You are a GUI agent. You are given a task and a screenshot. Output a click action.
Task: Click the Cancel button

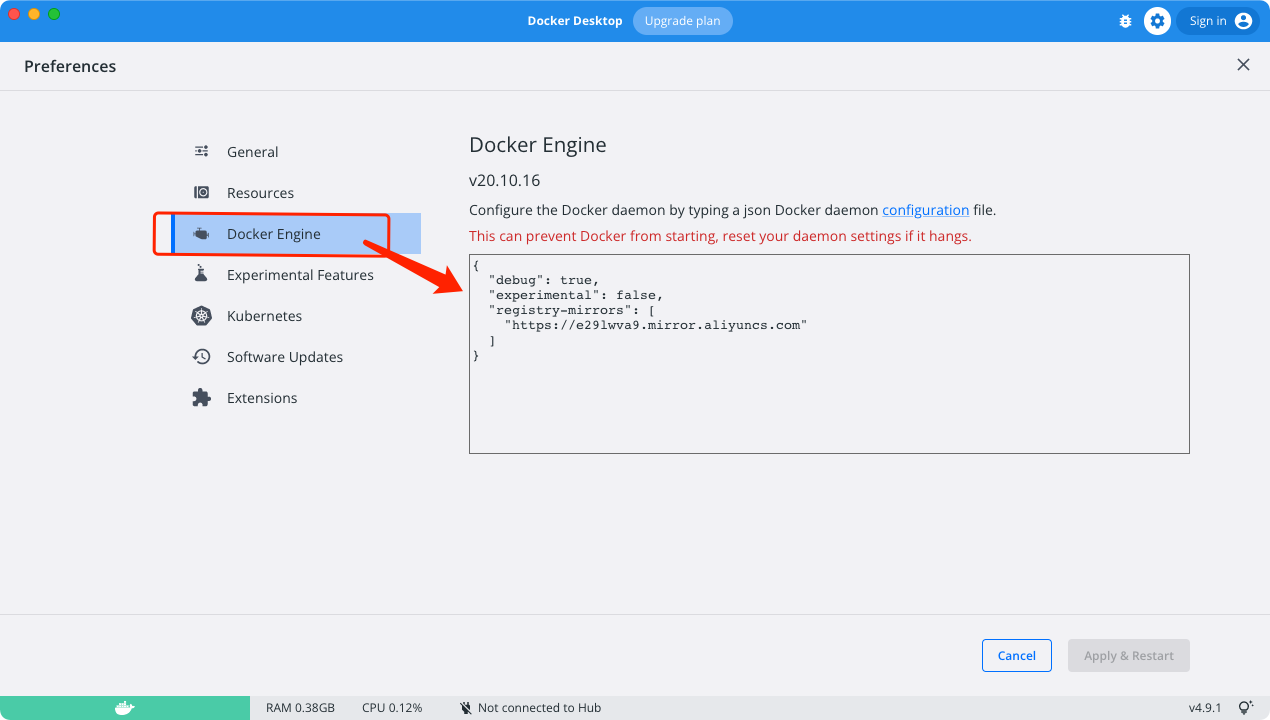tap(1016, 655)
